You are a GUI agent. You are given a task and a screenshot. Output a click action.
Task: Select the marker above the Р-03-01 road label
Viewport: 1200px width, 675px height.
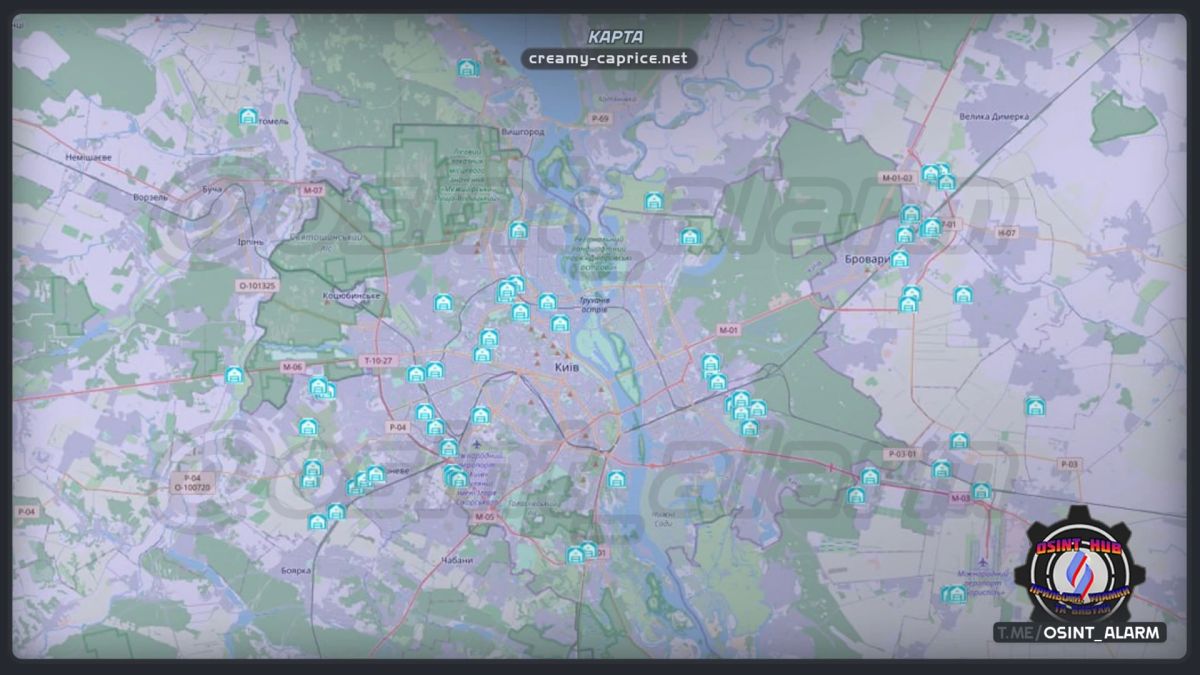coord(960,441)
